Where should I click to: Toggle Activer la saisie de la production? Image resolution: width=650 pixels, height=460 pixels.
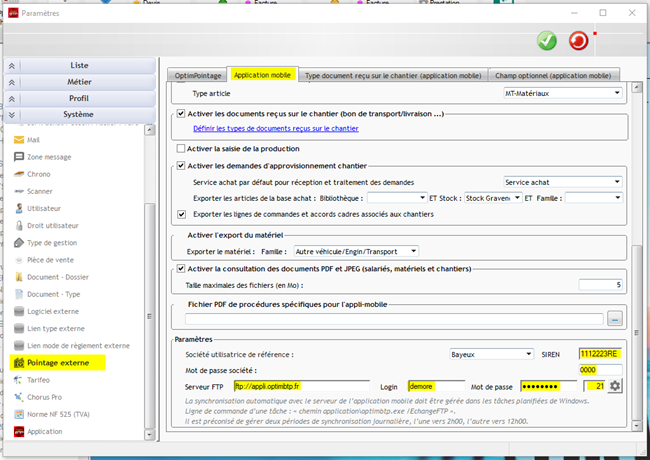tap(180, 148)
